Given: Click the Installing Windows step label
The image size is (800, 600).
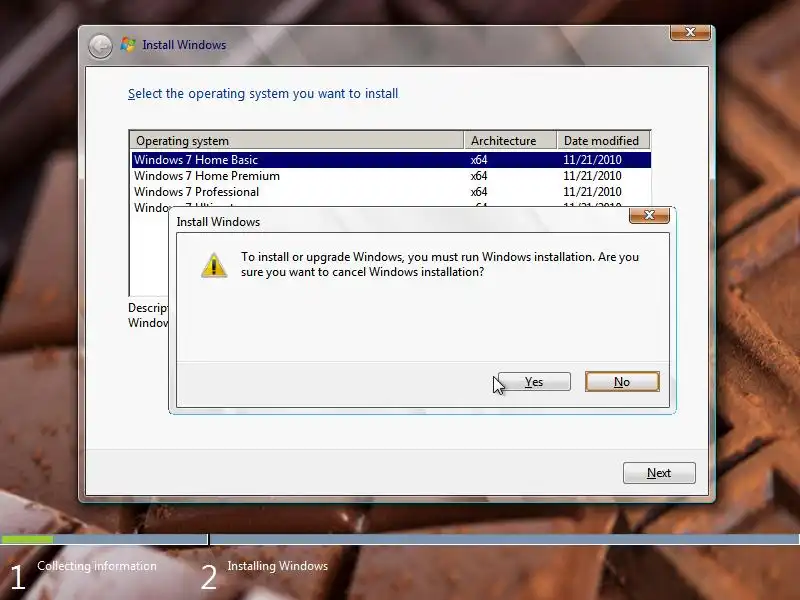Looking at the screenshot, I should pos(278,566).
